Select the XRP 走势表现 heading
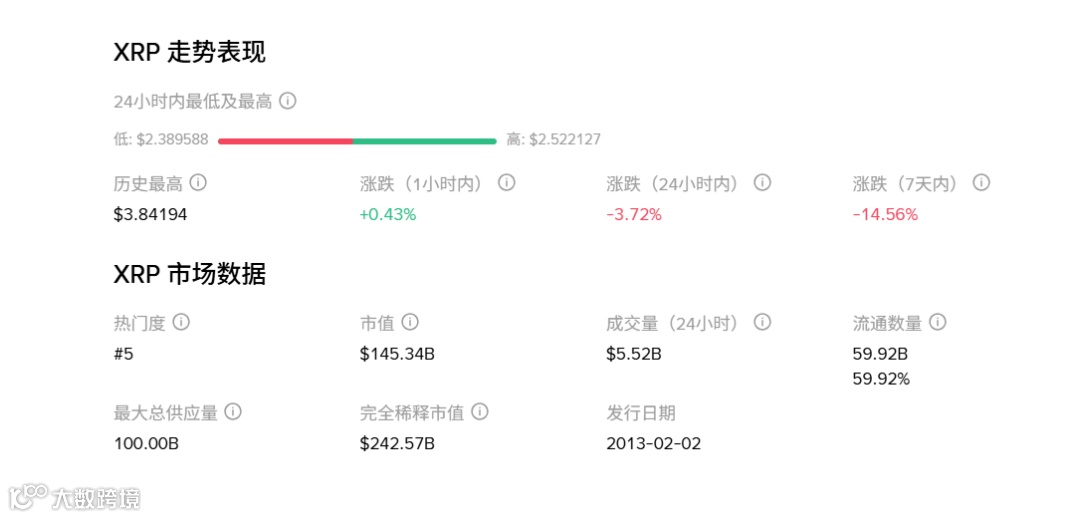The height and width of the screenshot is (518, 1080). (x=190, y=52)
